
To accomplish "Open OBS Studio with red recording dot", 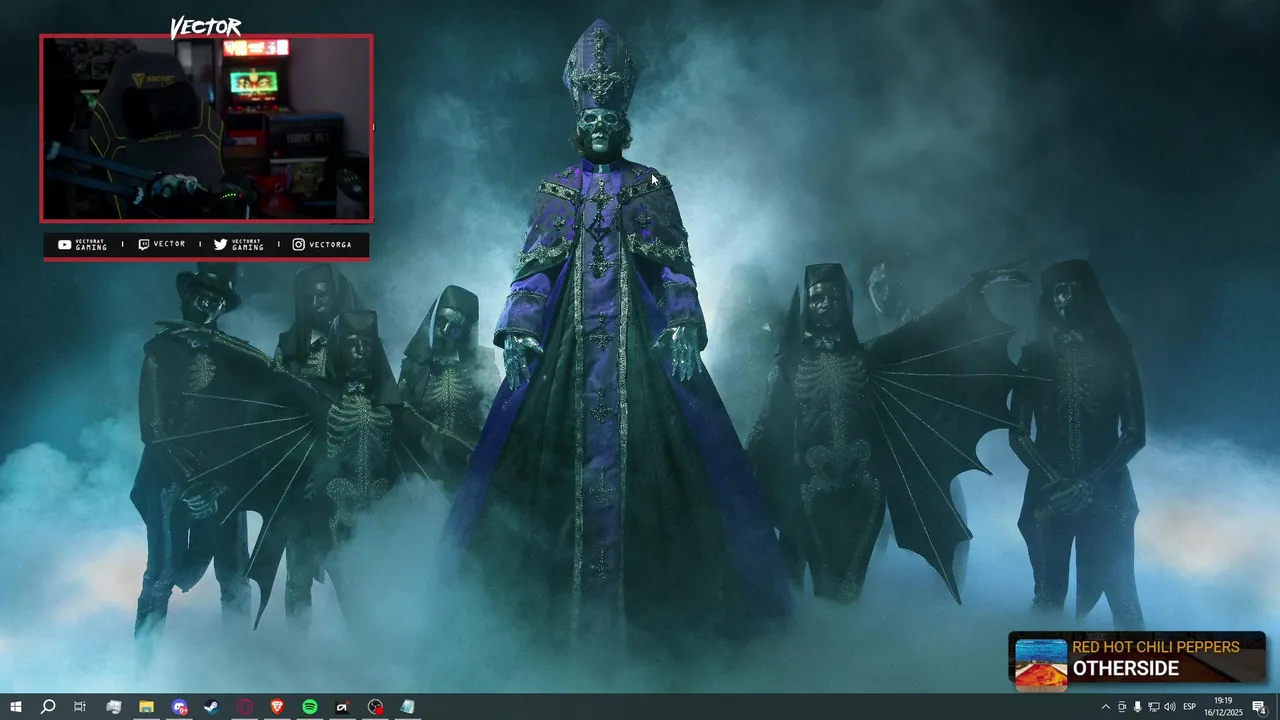I will (375, 707).
